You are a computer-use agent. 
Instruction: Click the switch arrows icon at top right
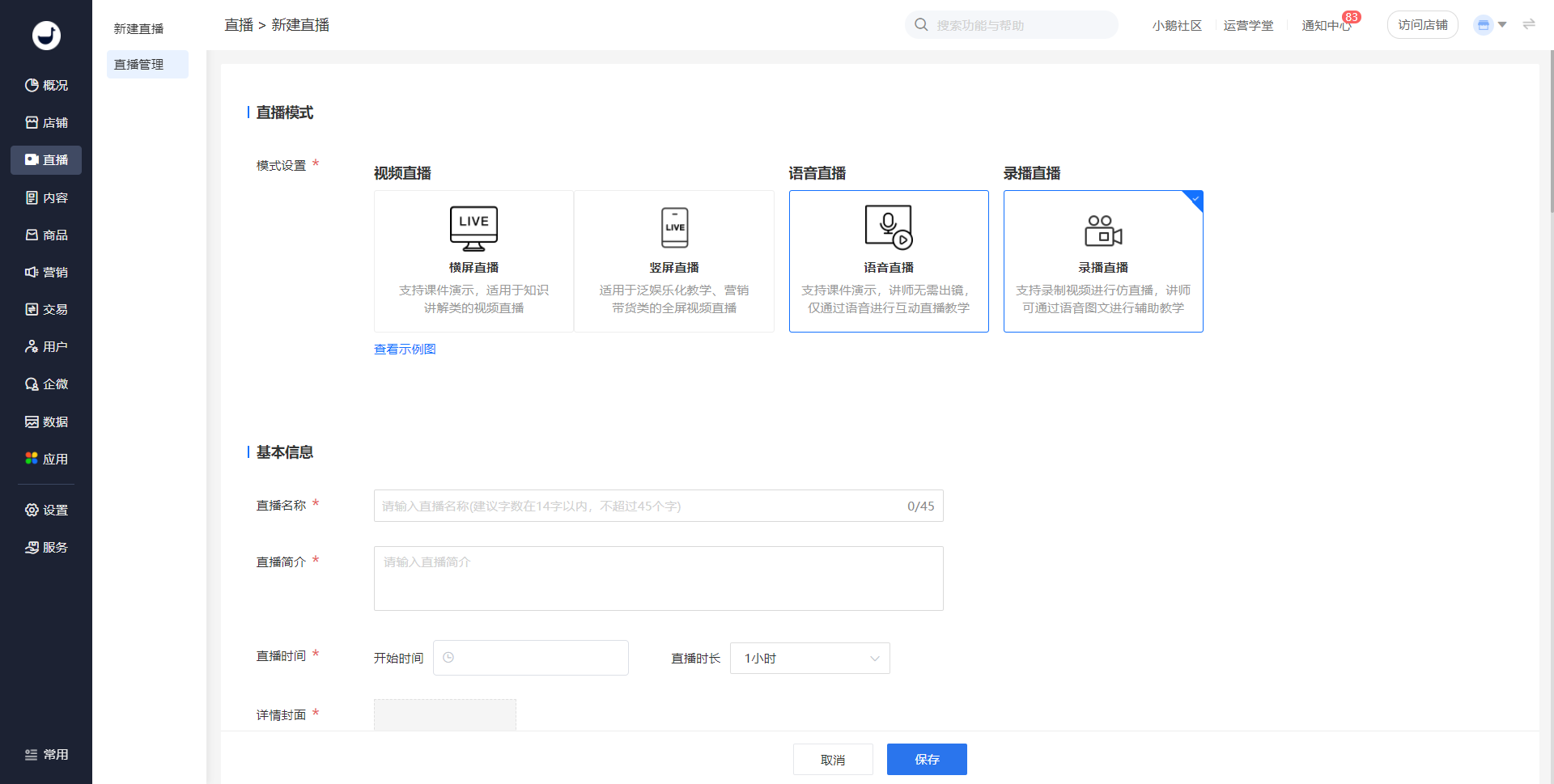click(x=1528, y=24)
